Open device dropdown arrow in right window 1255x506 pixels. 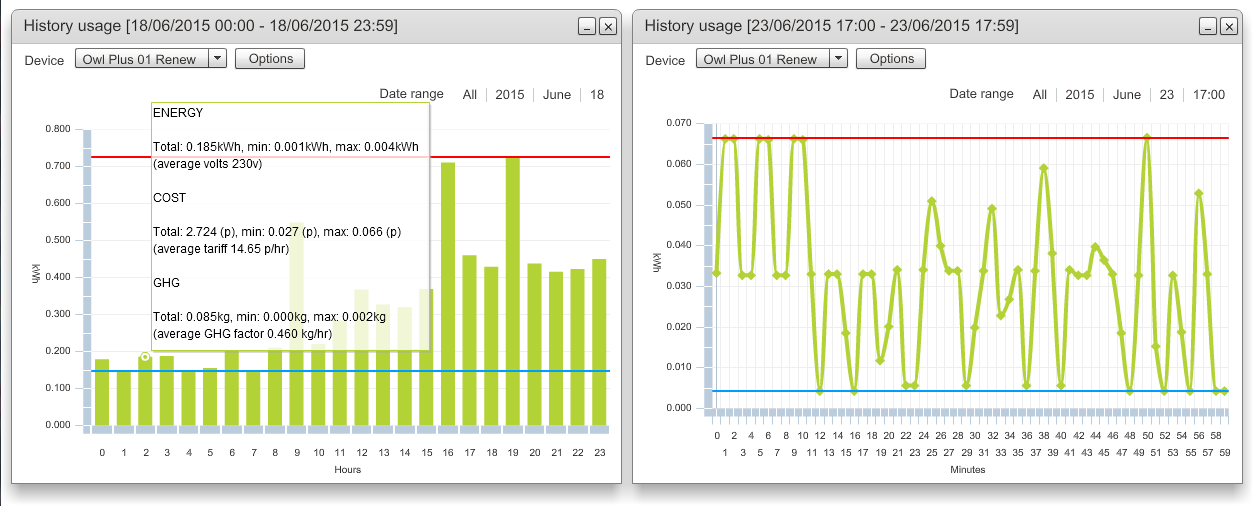pyautogui.click(x=838, y=59)
